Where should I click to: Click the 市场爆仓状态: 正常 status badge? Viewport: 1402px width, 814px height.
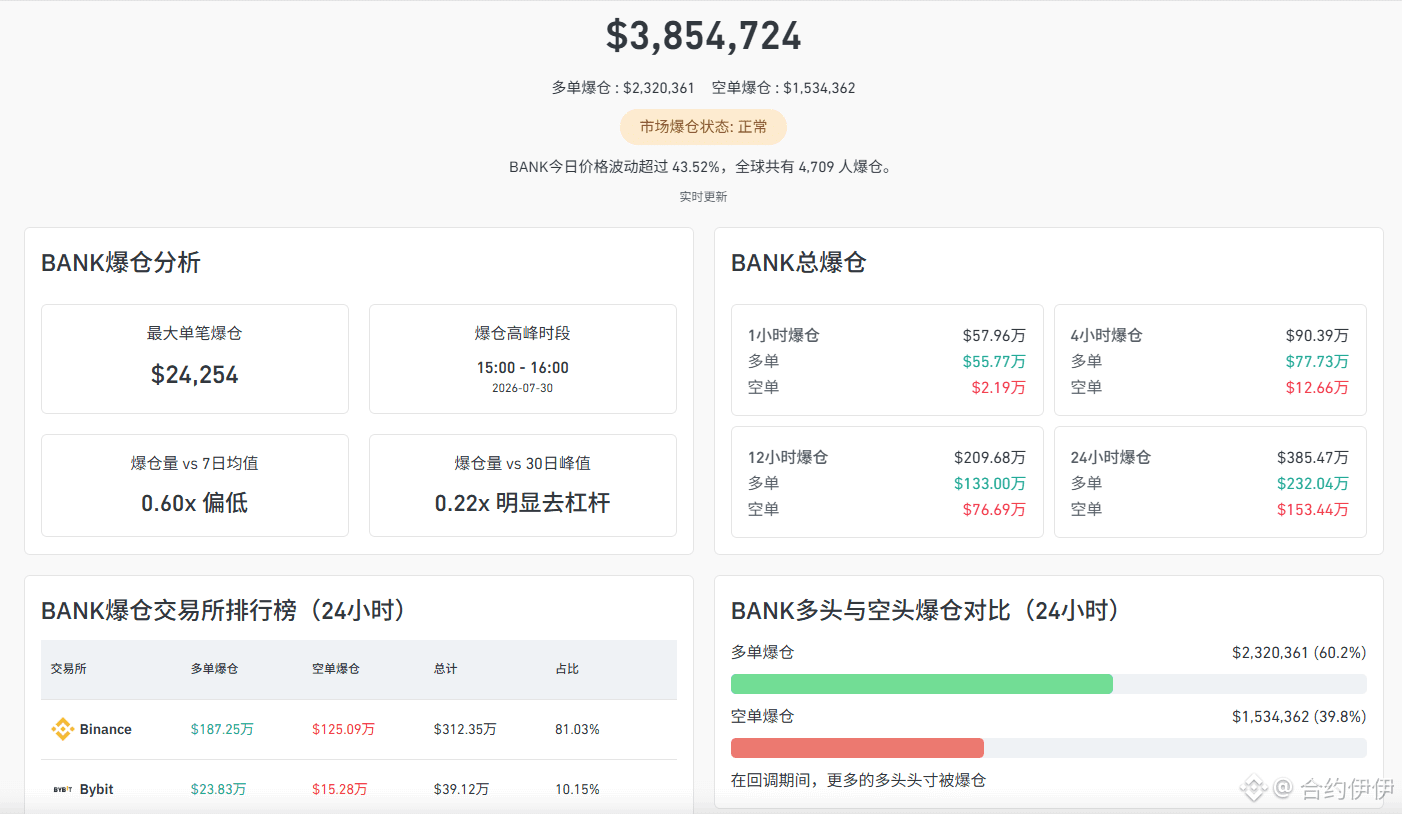(703, 127)
